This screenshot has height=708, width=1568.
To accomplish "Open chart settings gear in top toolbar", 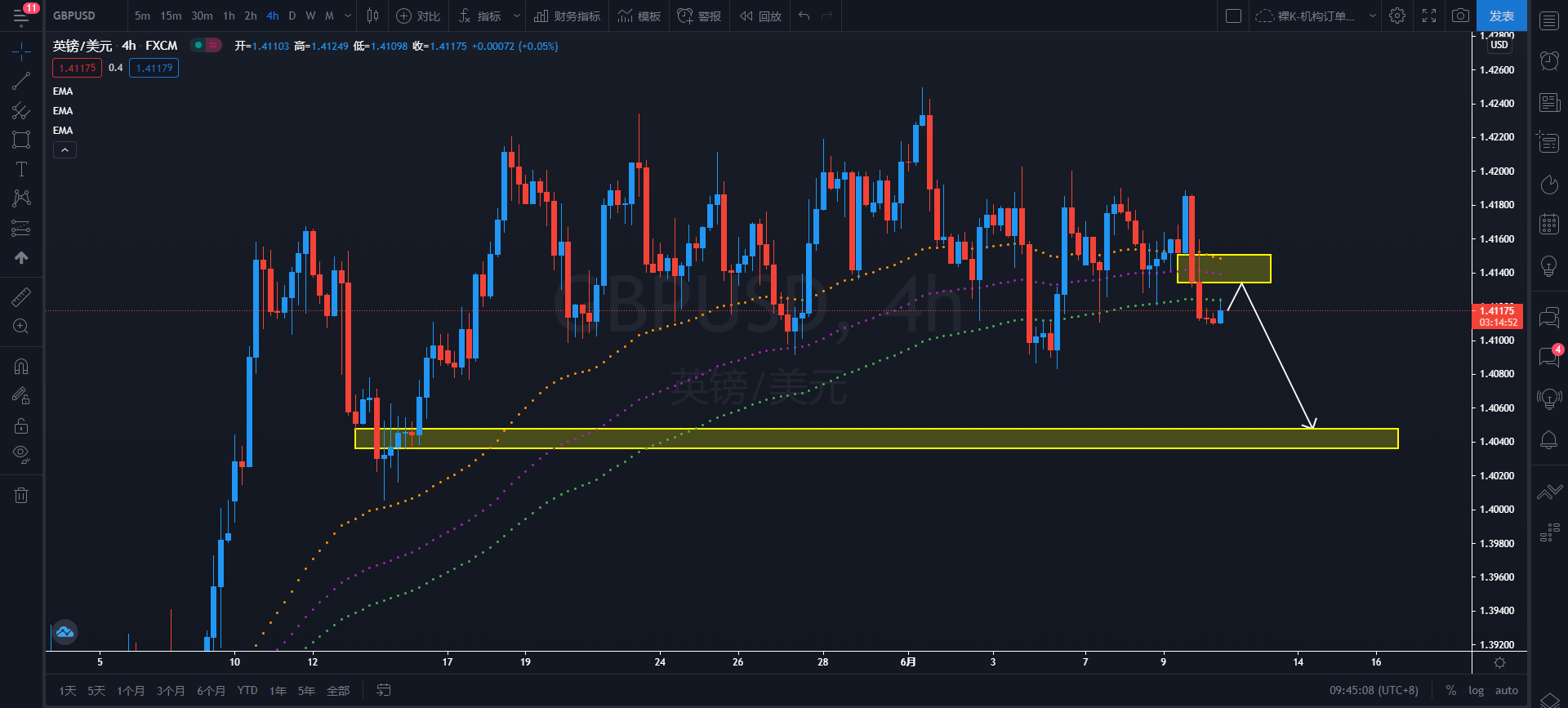I will pyautogui.click(x=1397, y=16).
